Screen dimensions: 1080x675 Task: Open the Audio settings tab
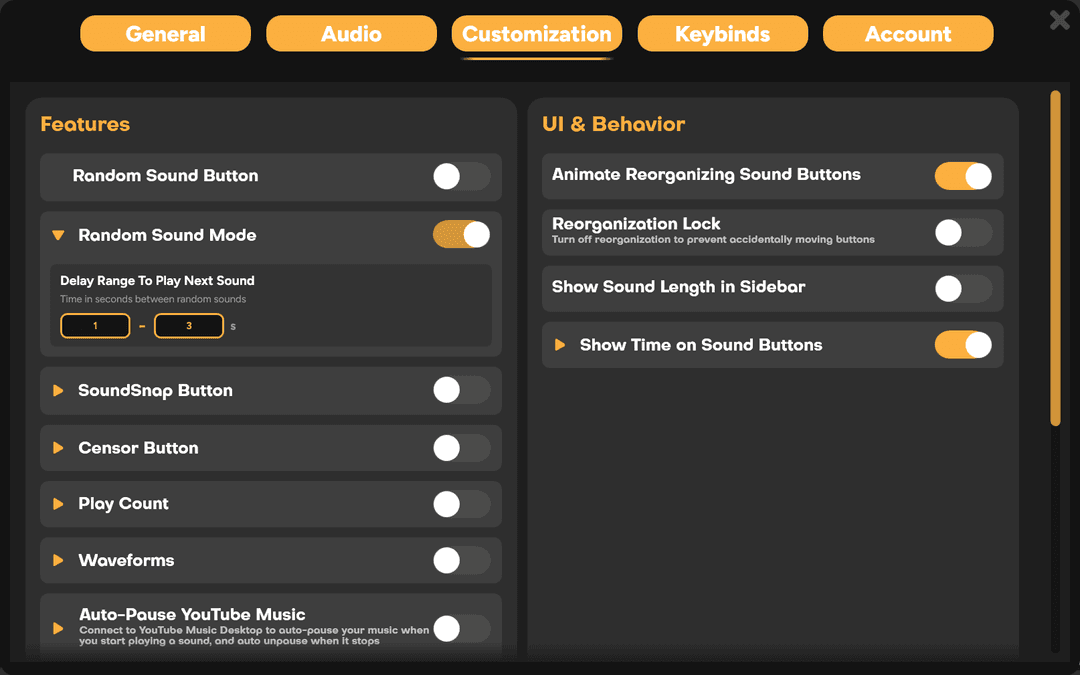pyautogui.click(x=351, y=33)
